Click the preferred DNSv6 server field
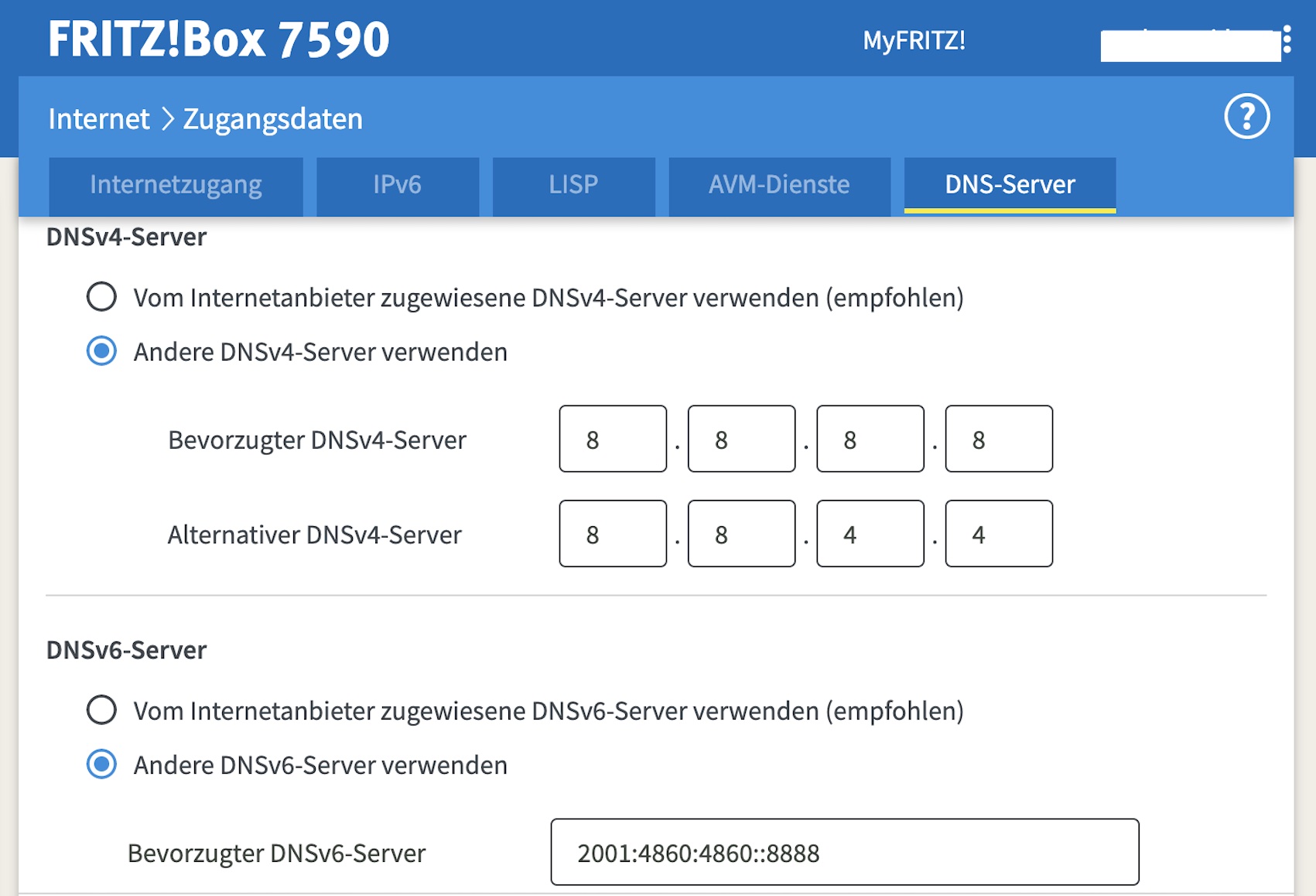The width and height of the screenshot is (1316, 896). point(845,852)
